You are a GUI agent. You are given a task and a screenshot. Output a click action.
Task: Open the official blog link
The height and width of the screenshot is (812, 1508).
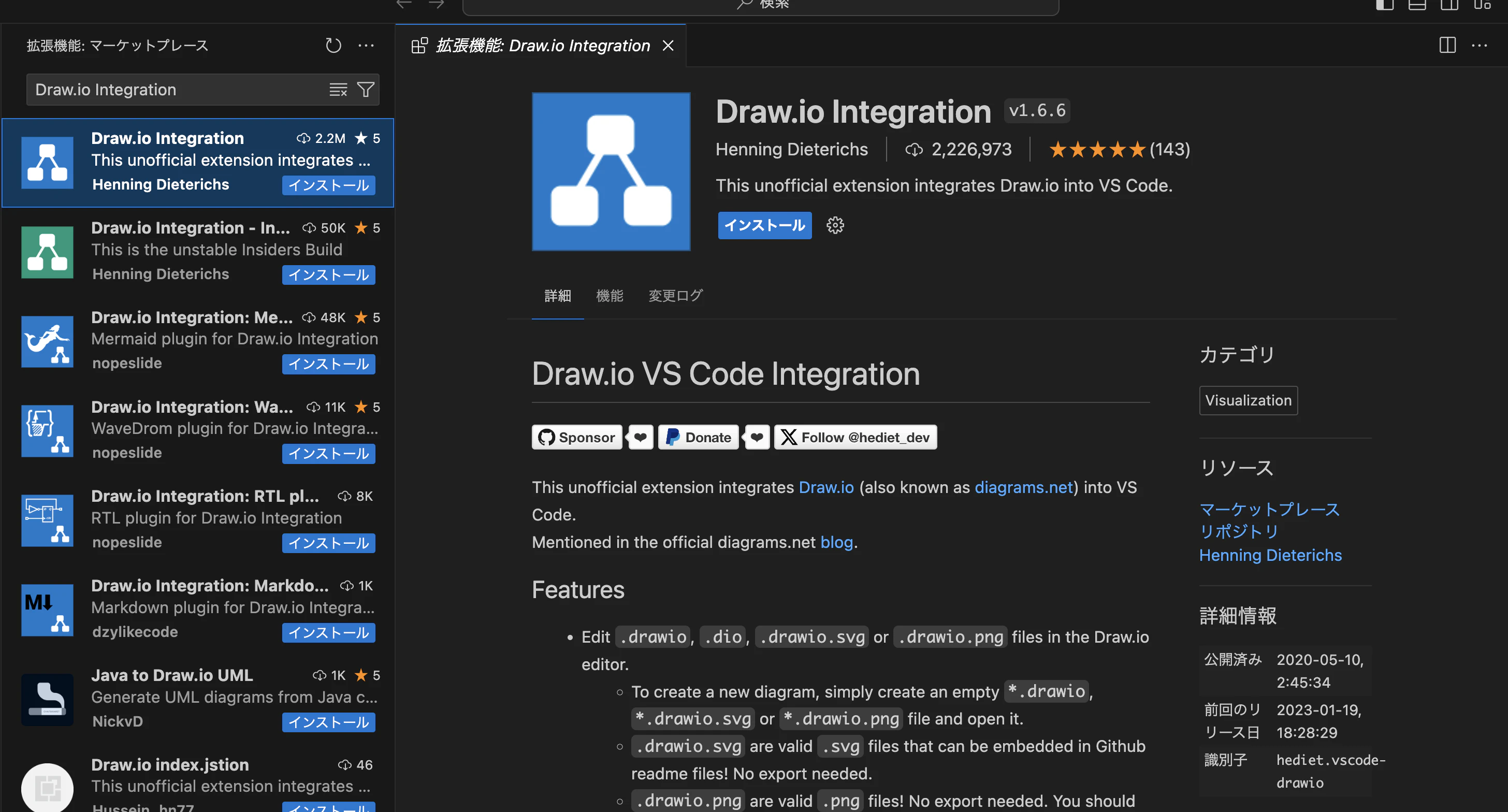point(836,542)
